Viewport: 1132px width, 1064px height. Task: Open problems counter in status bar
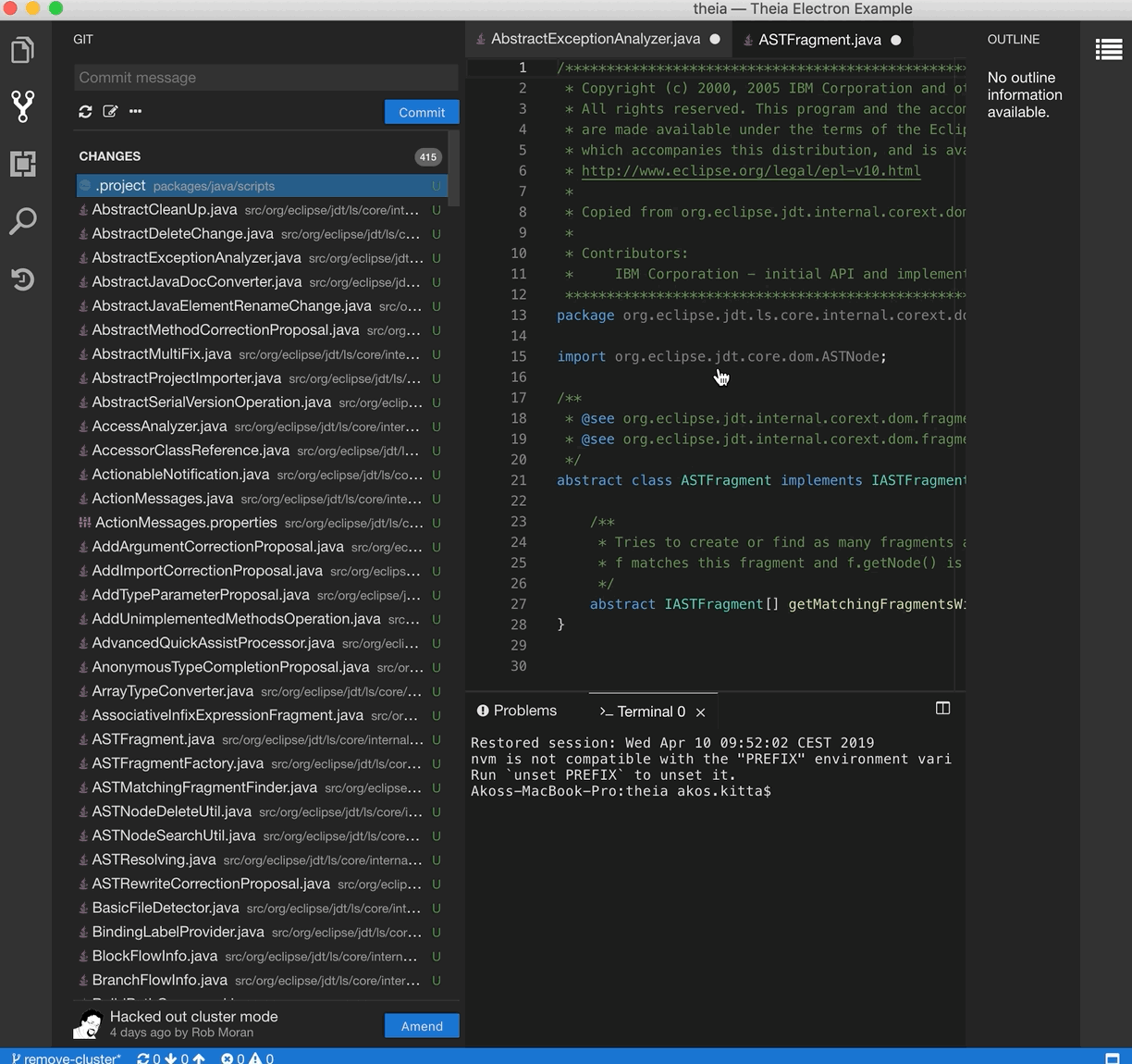[x=247, y=1058]
